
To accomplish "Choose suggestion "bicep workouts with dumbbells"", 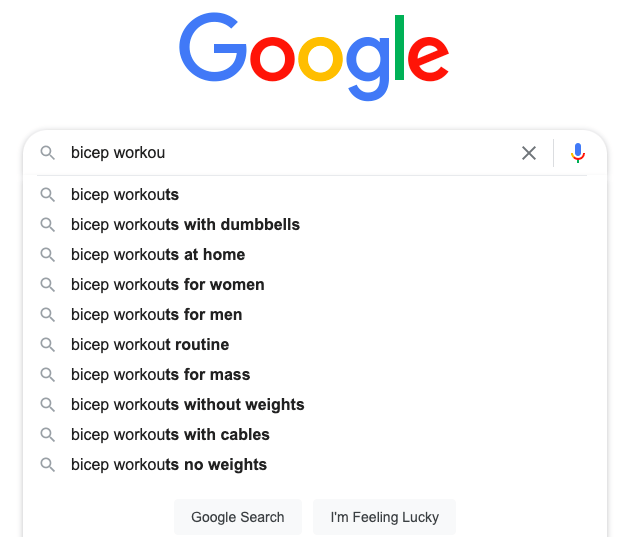I will pos(185,224).
